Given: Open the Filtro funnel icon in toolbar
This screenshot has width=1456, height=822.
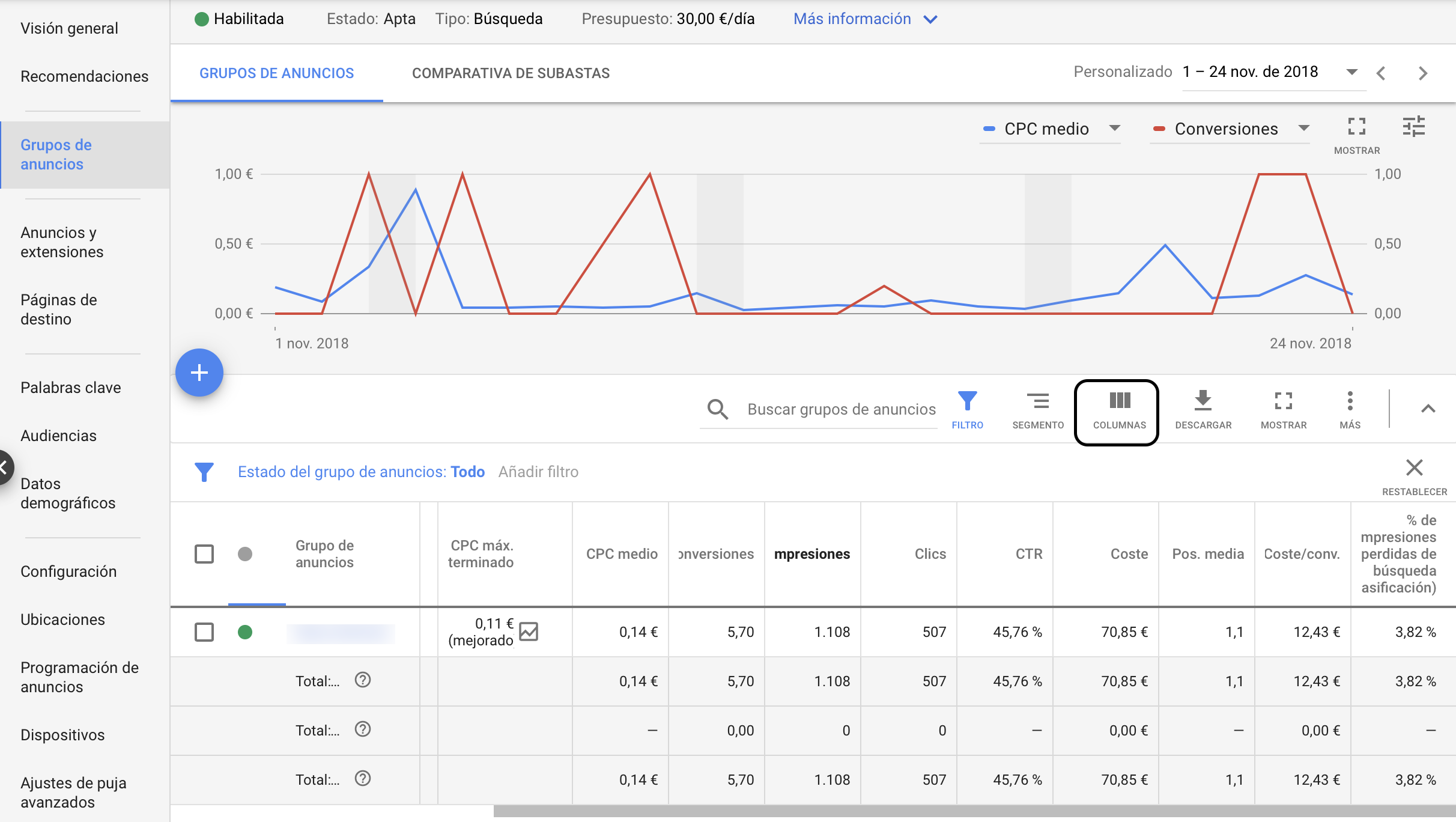Looking at the screenshot, I should pyautogui.click(x=967, y=410).
